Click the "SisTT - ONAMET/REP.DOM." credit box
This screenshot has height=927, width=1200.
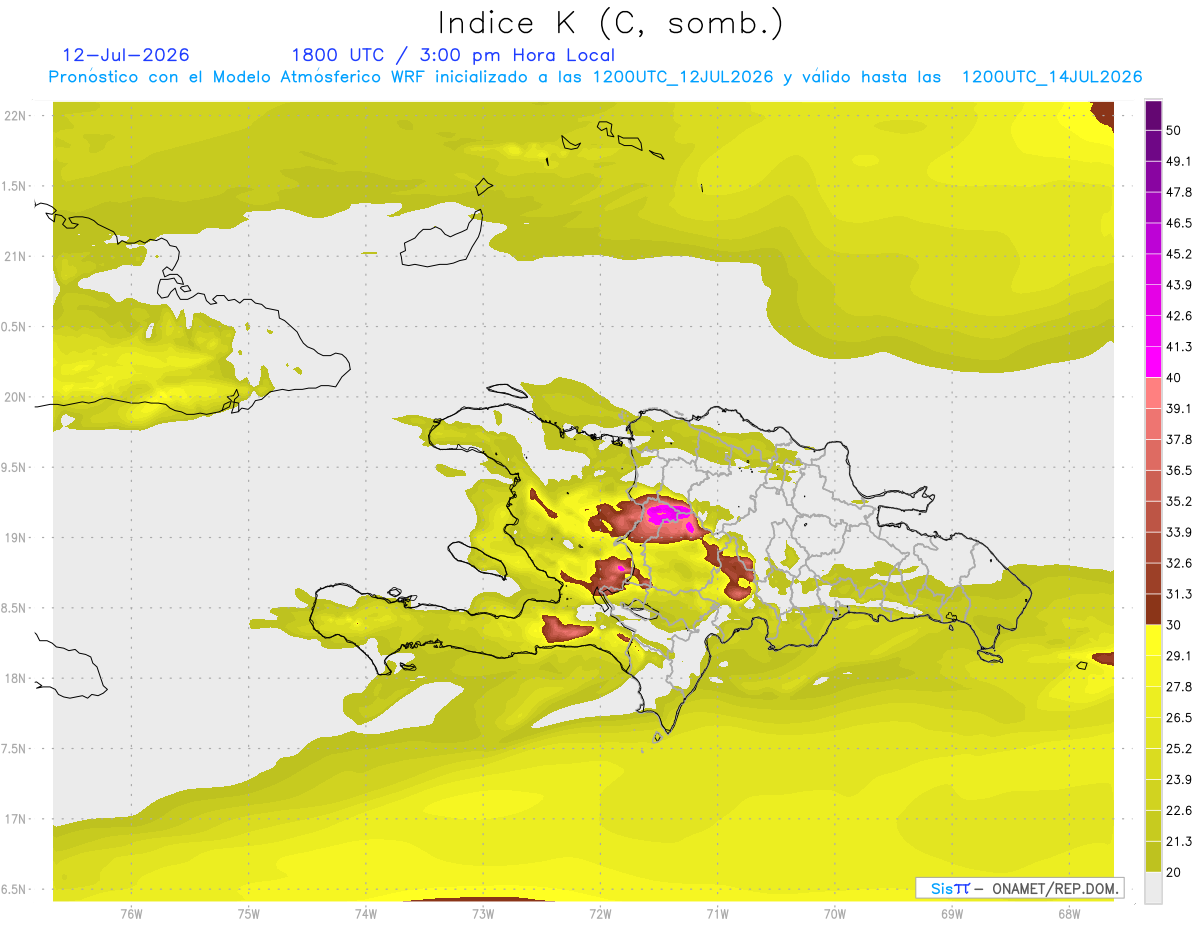coord(1020,888)
